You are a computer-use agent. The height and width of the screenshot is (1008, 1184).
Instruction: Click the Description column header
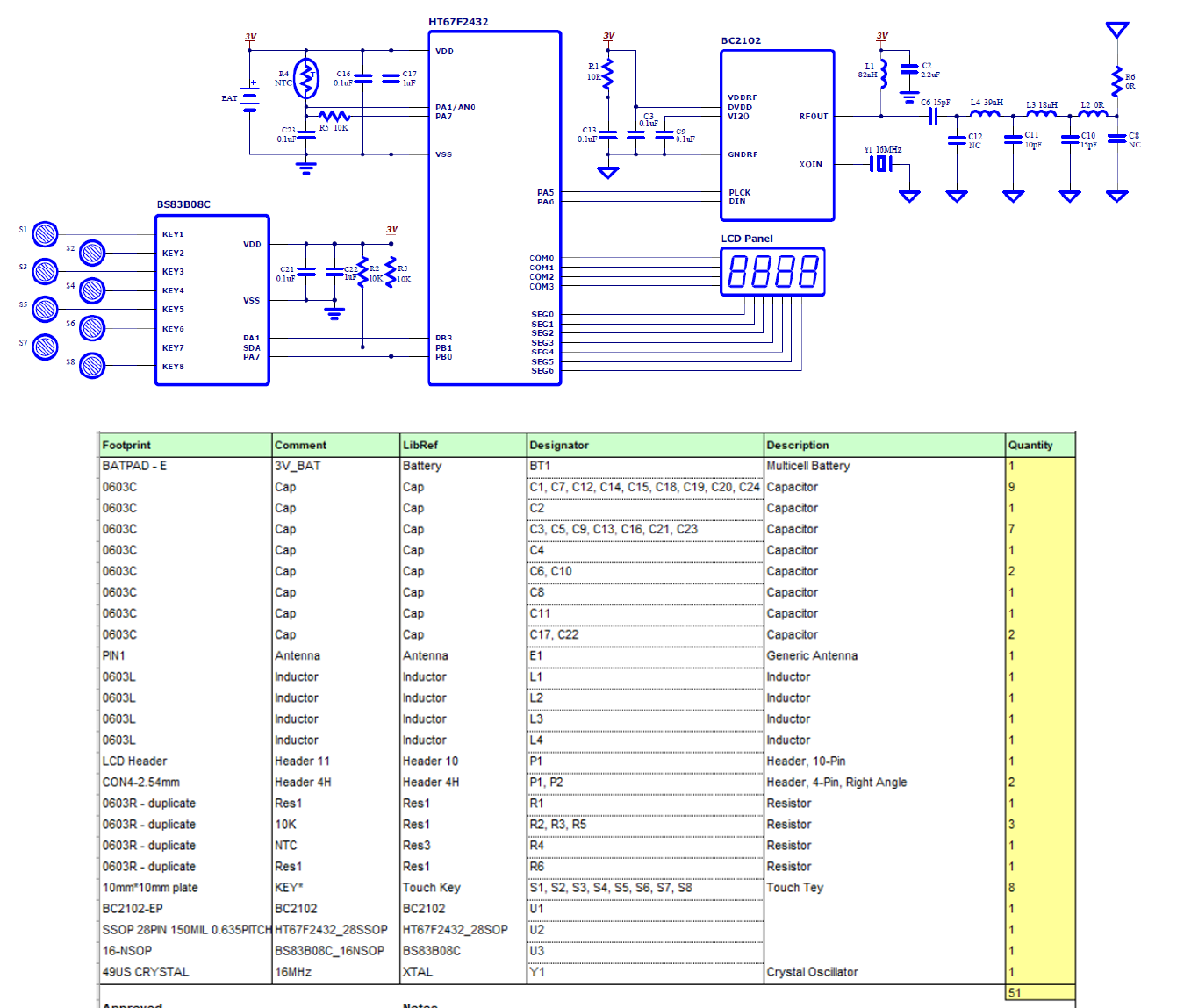click(x=885, y=445)
